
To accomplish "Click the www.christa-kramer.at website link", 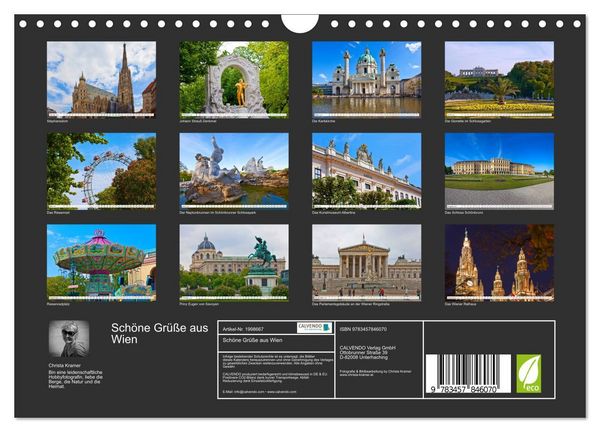I will 355,375.
